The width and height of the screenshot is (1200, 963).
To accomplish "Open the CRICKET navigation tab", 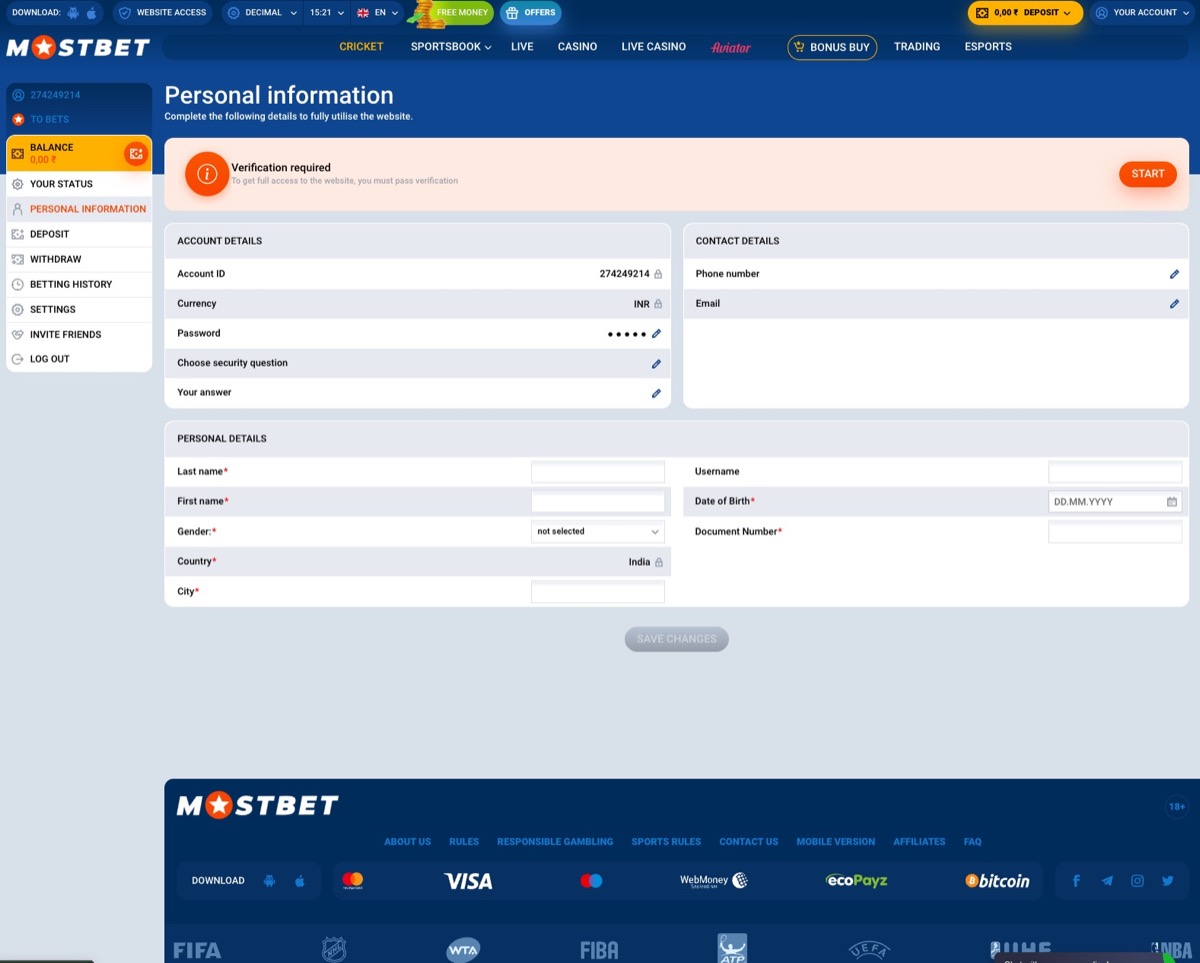I will coord(361,47).
